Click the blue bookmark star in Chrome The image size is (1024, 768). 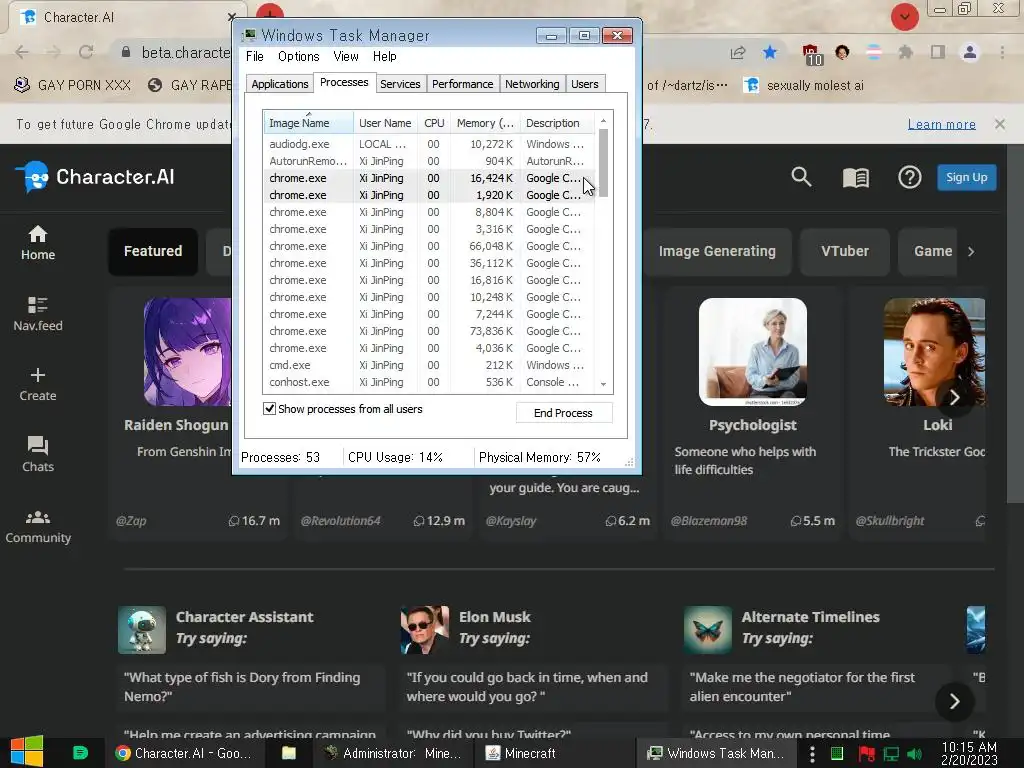point(770,52)
